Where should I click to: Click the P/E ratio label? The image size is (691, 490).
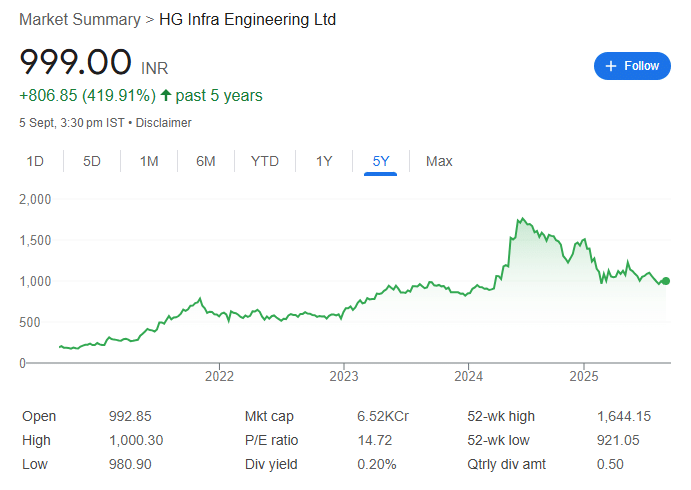pyautogui.click(x=271, y=440)
